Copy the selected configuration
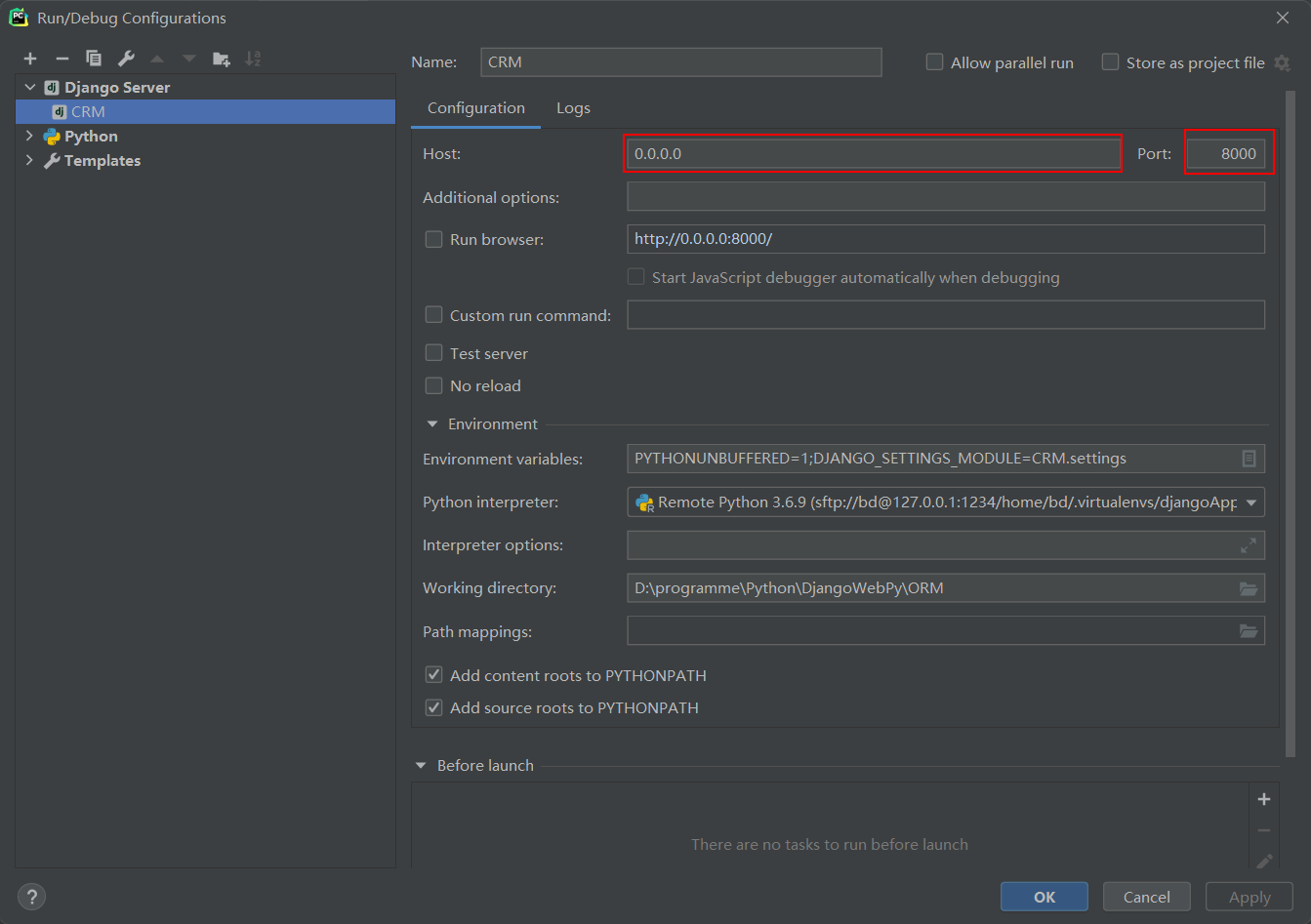The width and height of the screenshot is (1311, 924). [x=94, y=59]
